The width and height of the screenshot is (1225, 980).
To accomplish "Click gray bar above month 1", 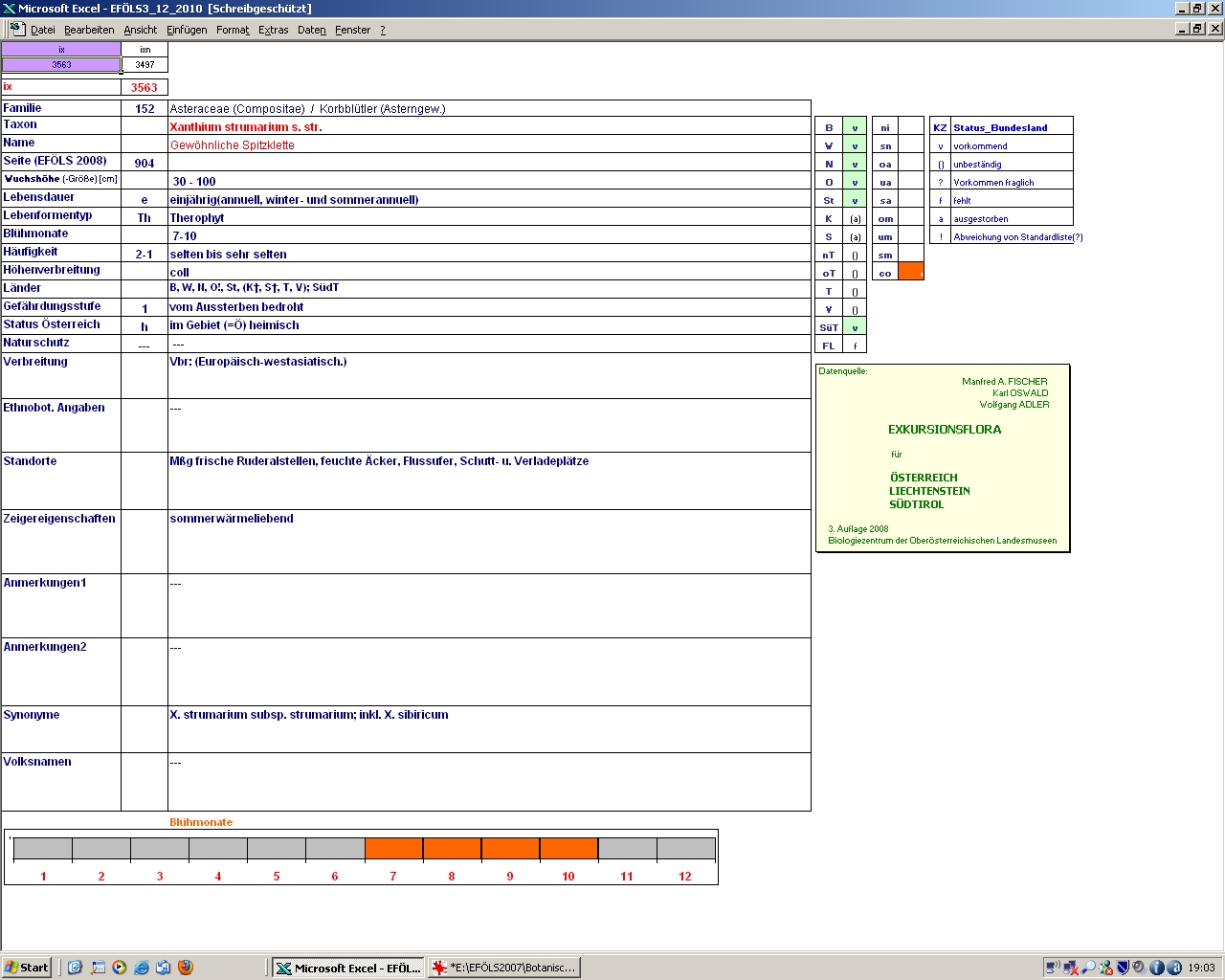I will 43,849.
